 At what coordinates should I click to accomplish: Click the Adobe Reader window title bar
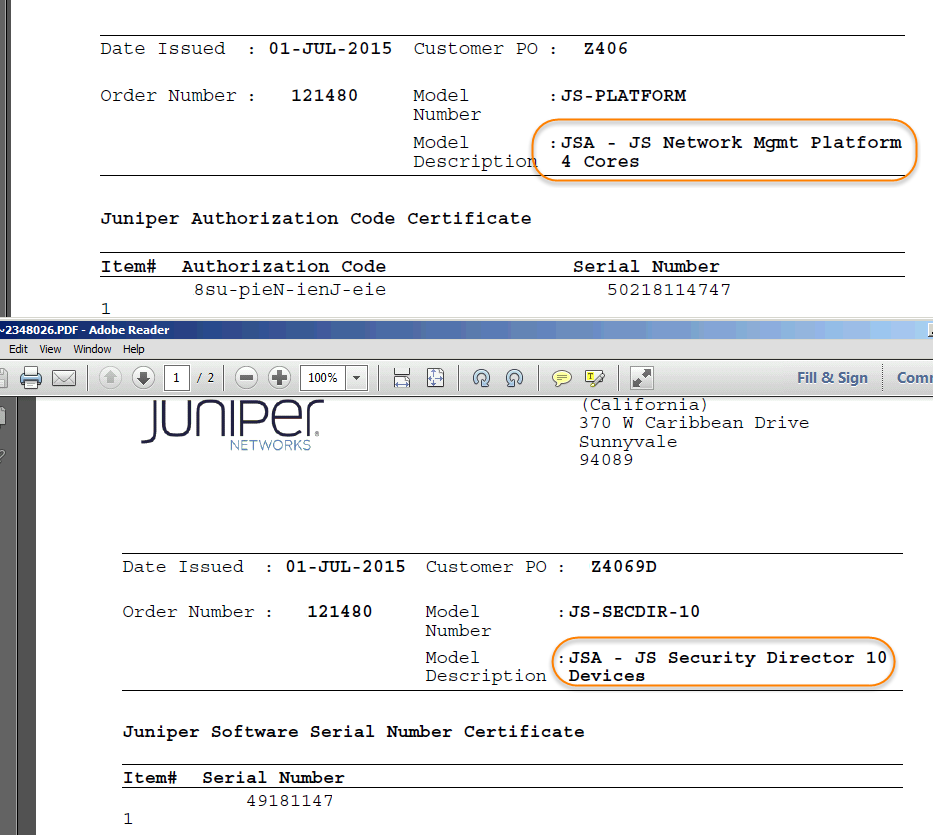tap(466, 330)
